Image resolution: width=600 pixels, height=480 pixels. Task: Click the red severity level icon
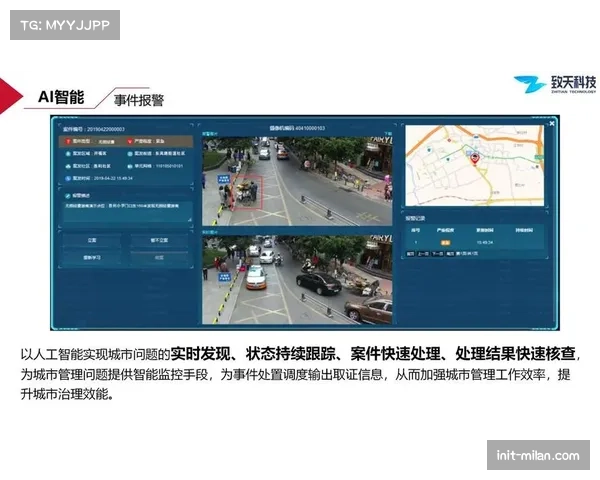coord(130,142)
